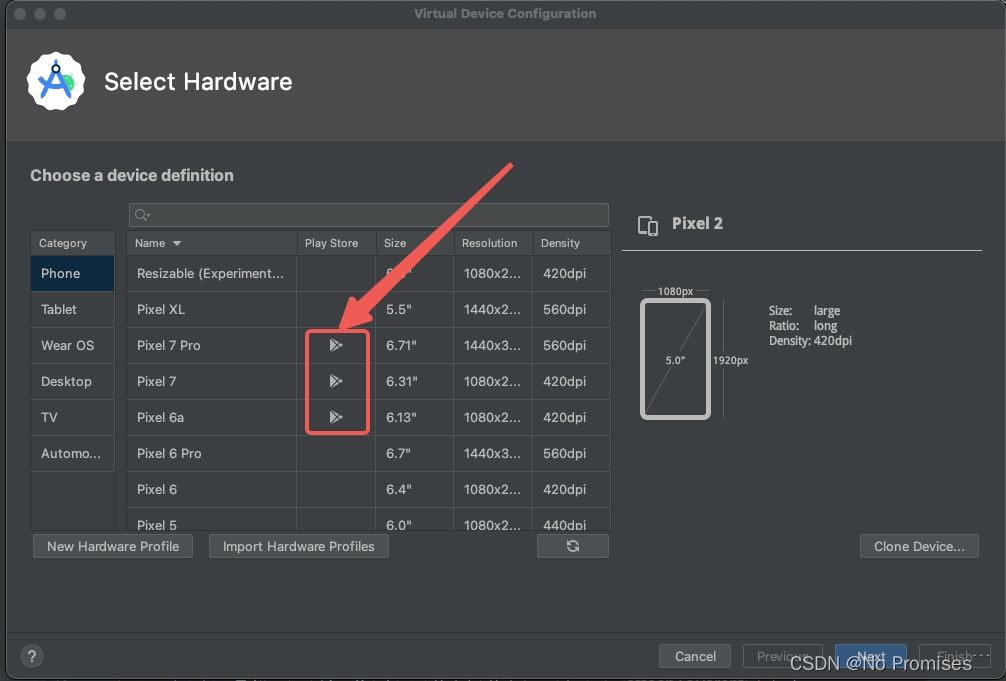Screen dimensions: 1006x681
Task: Click the Density column header
Action: 572,243
